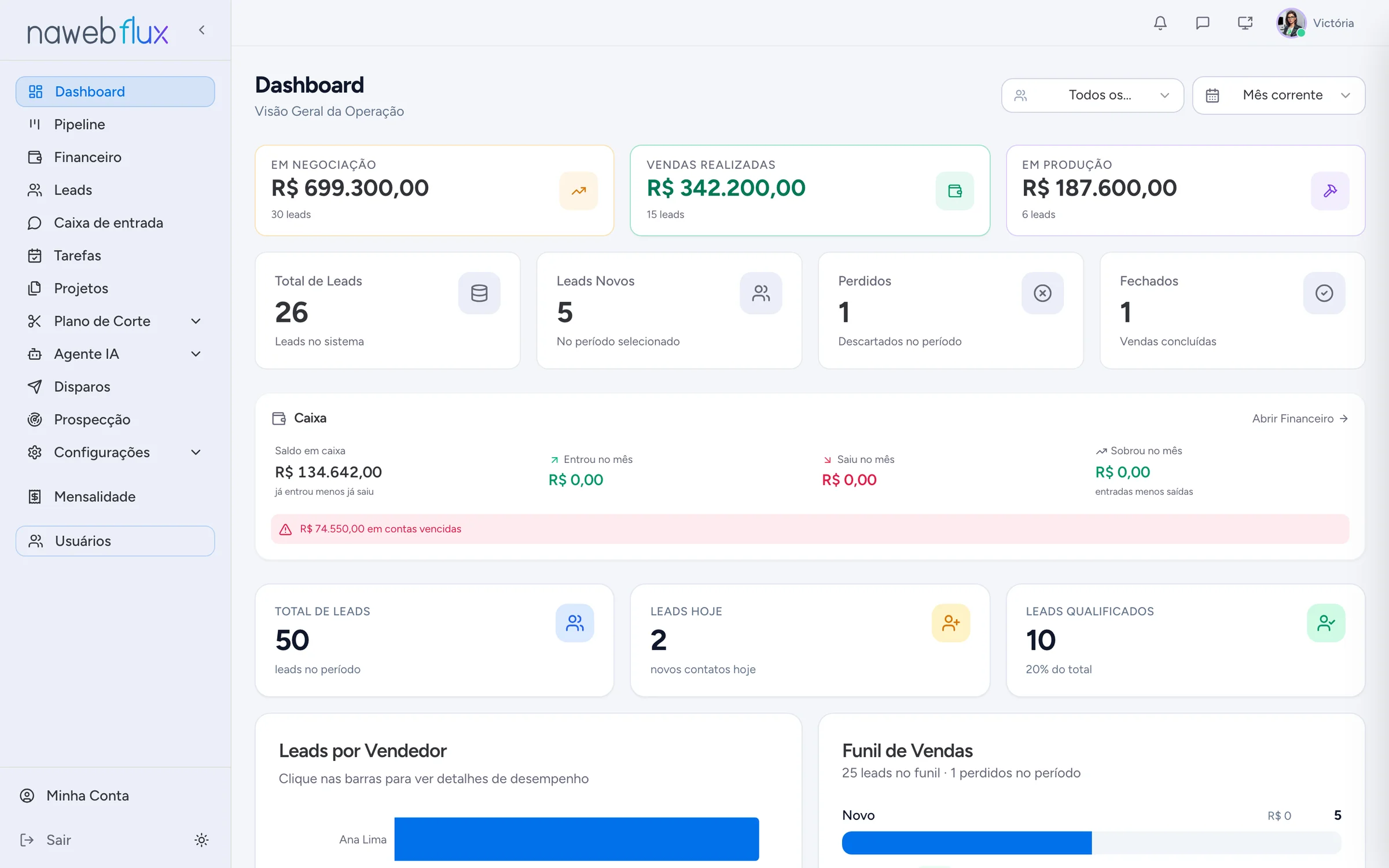Select Dashboard in the sidebar
The image size is (1389, 868).
point(115,91)
